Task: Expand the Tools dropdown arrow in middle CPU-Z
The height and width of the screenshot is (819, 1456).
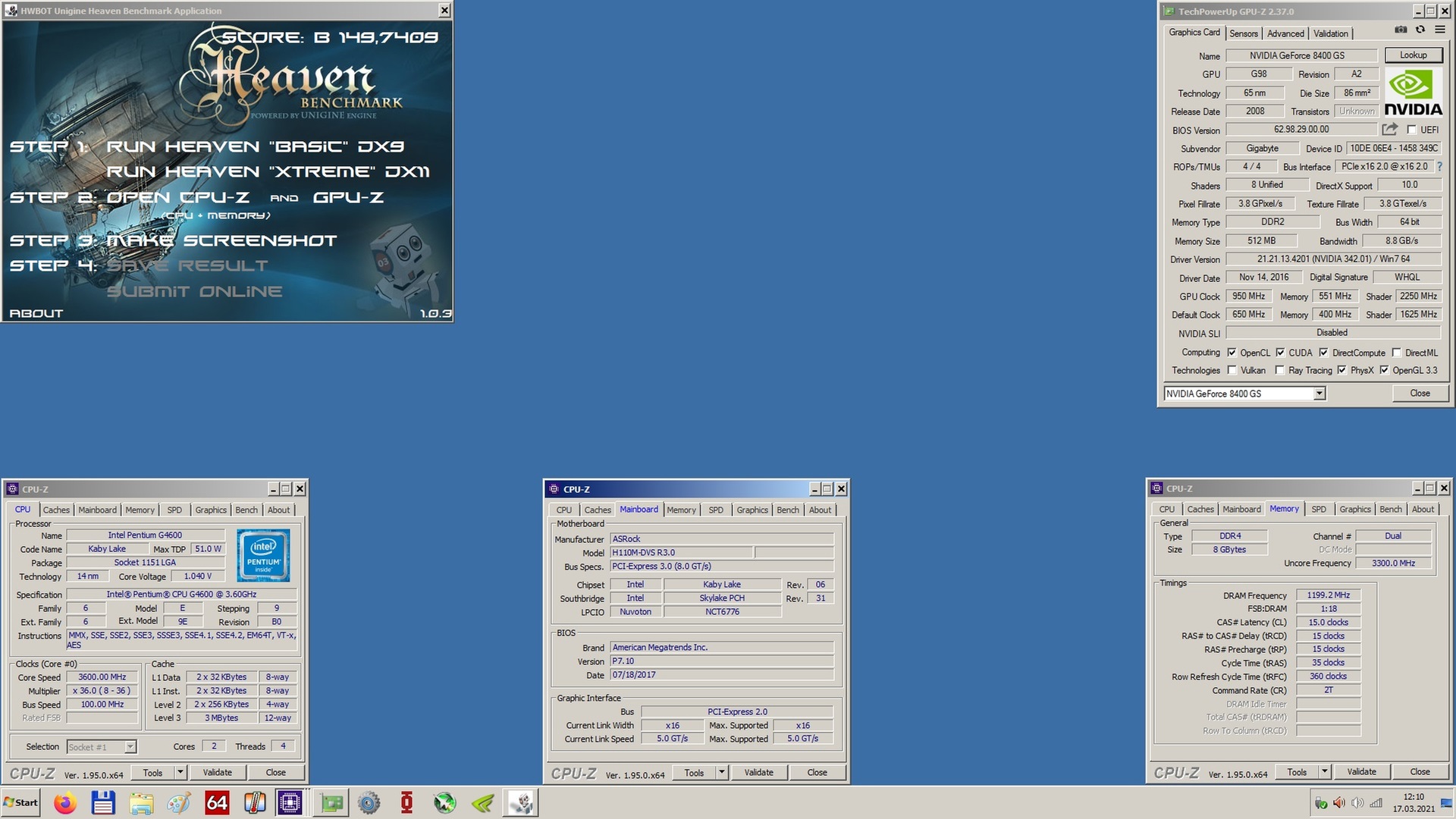Action: pos(722,773)
